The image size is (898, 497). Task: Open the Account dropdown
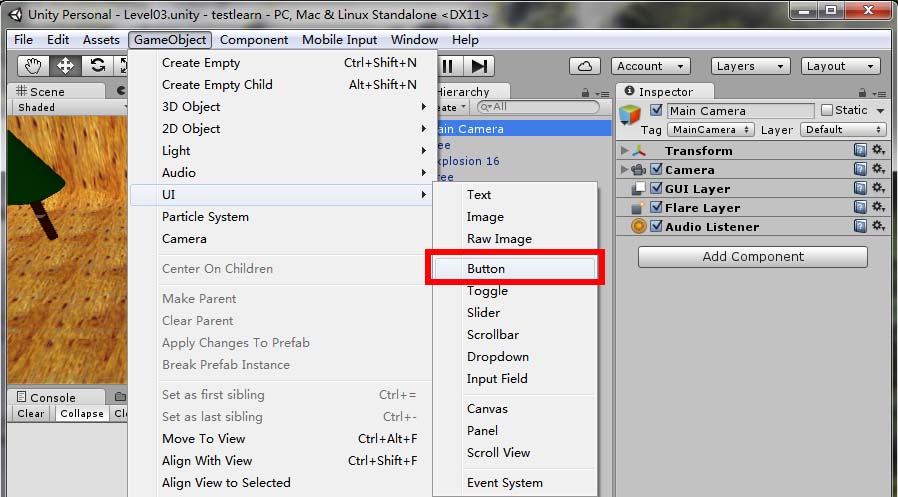click(651, 66)
